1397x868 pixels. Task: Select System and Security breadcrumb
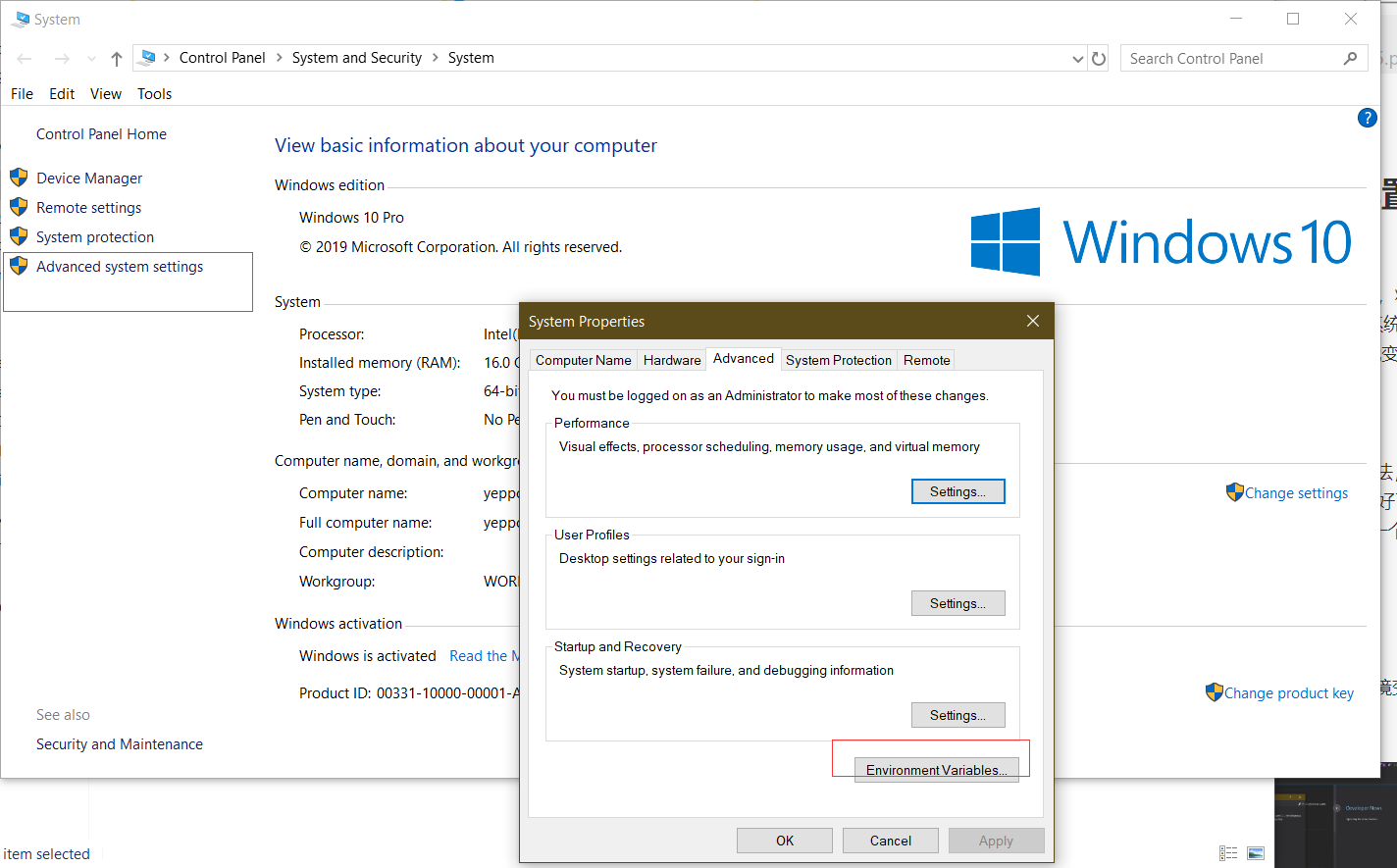pos(357,58)
